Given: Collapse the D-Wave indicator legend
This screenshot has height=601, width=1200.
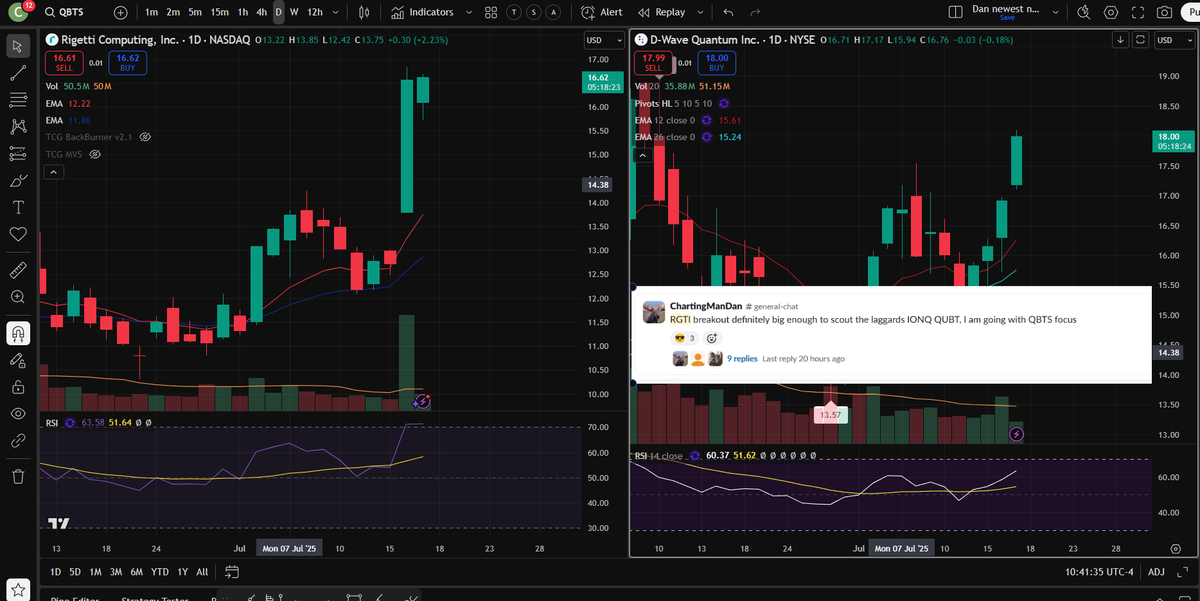Looking at the screenshot, I should coord(643,154).
